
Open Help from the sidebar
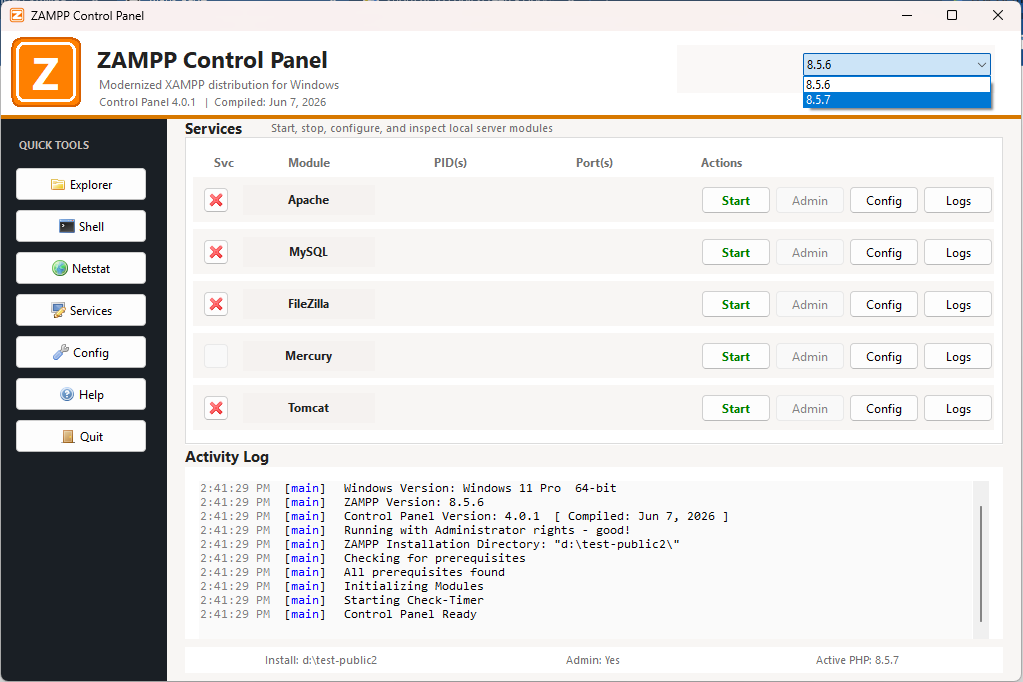click(x=81, y=394)
